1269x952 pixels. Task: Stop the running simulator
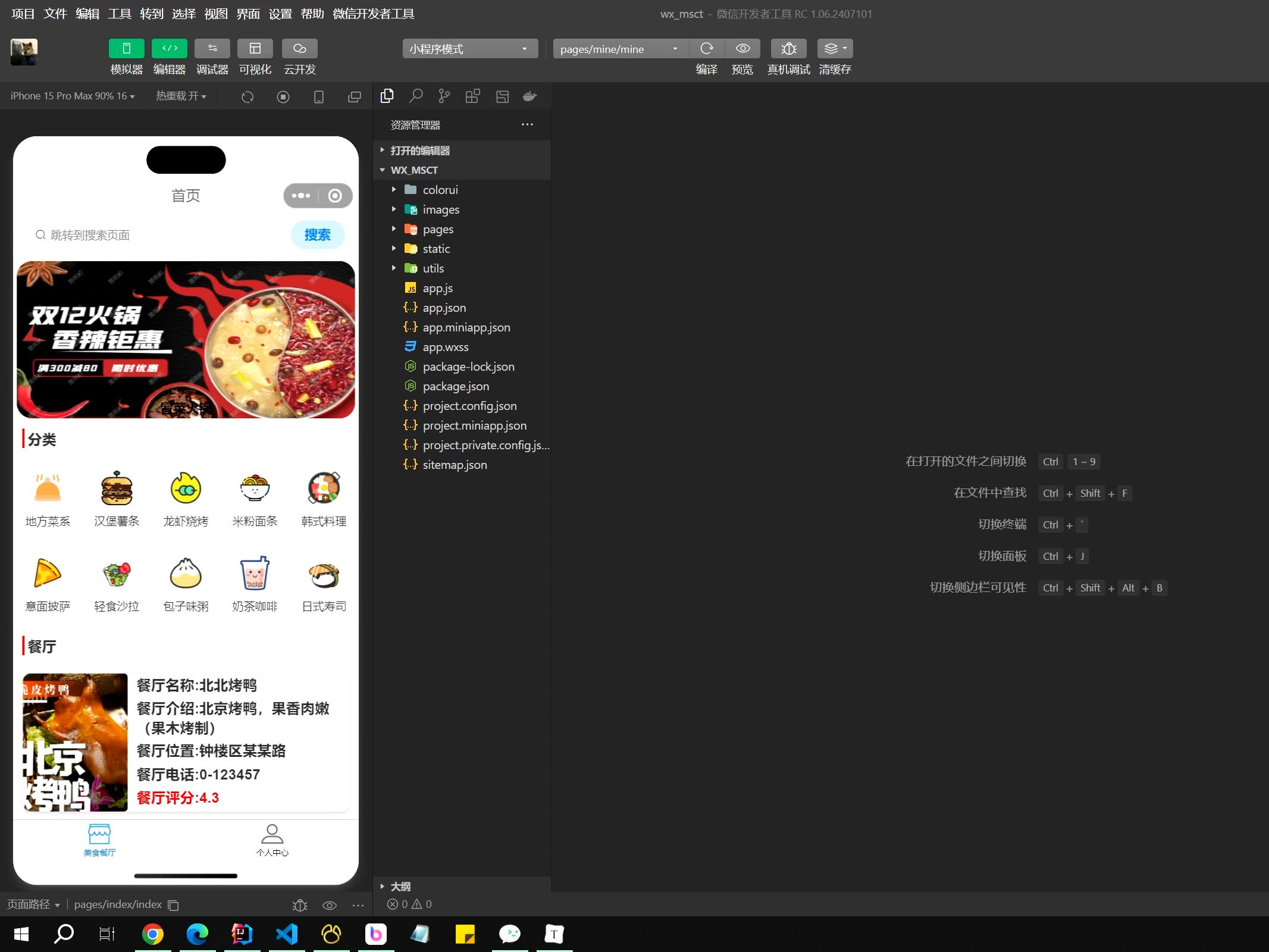[283, 96]
